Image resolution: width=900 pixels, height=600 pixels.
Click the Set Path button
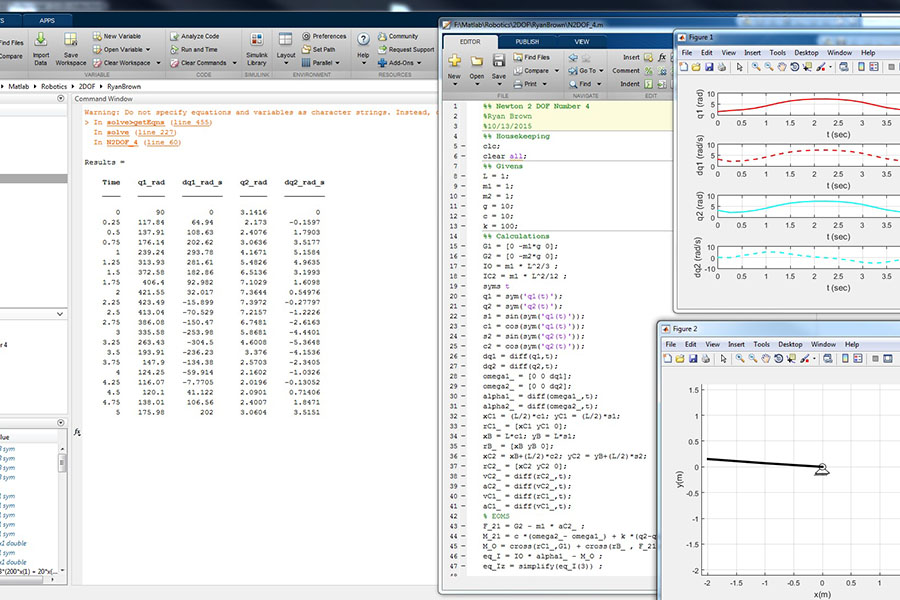[319, 49]
